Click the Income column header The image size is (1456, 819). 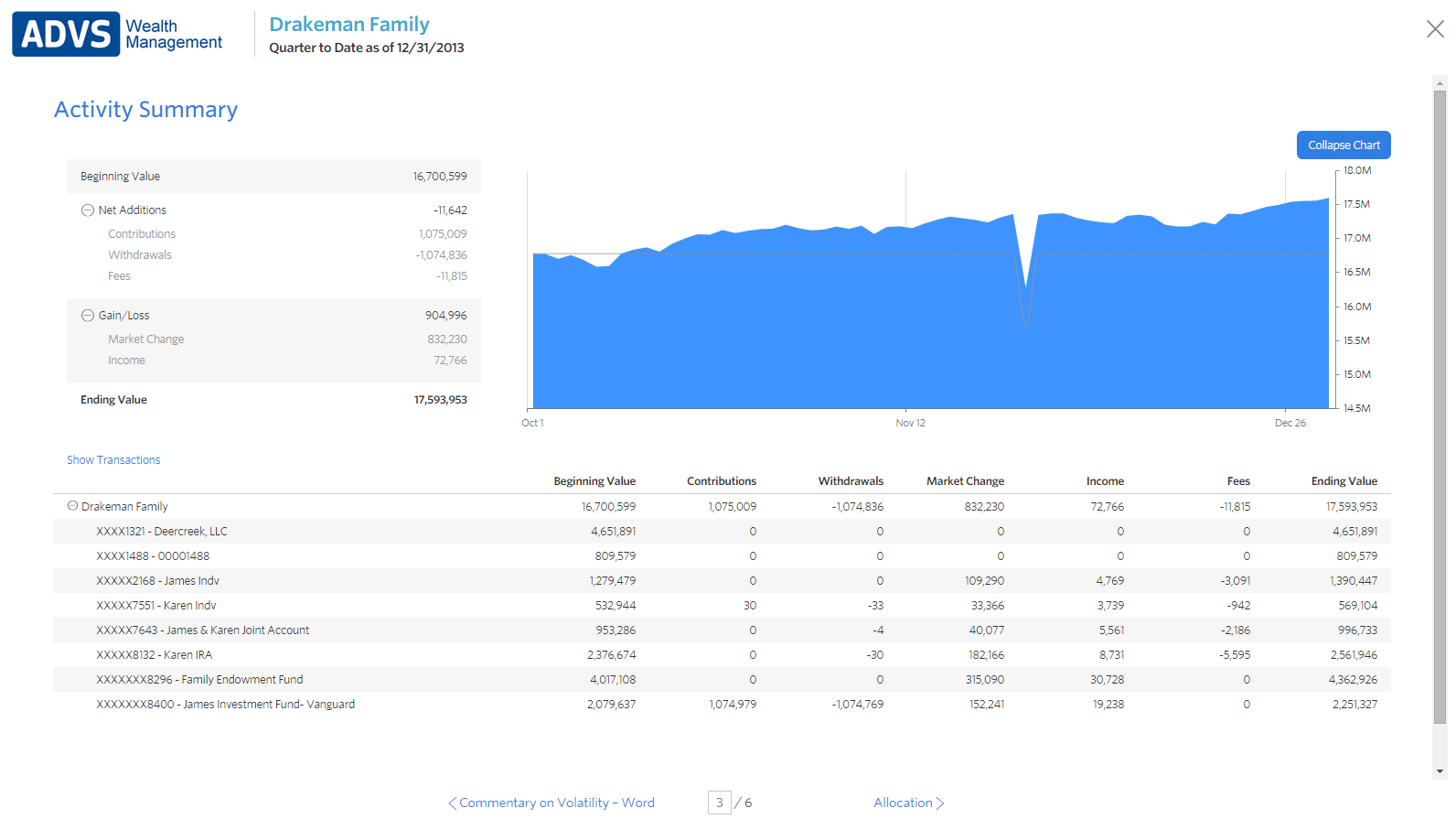tap(1105, 481)
